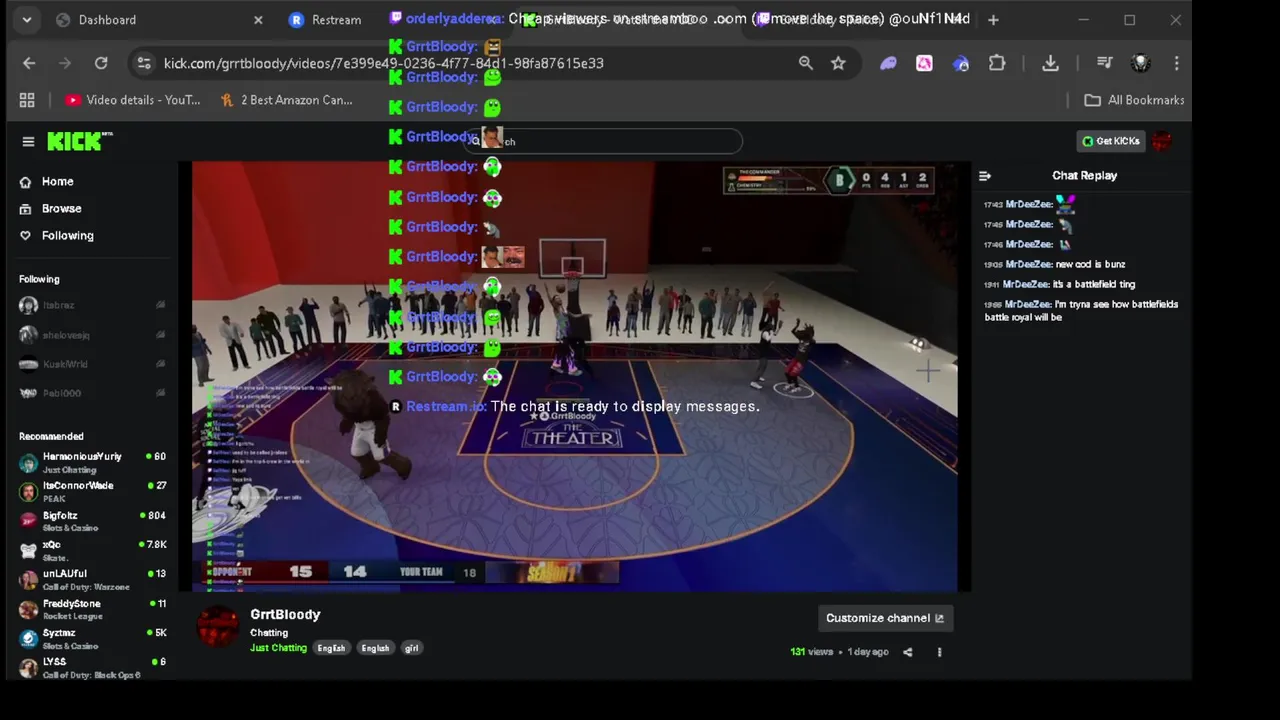Open followed channel KuskWrld
1280x720 pixels.
(x=91, y=364)
